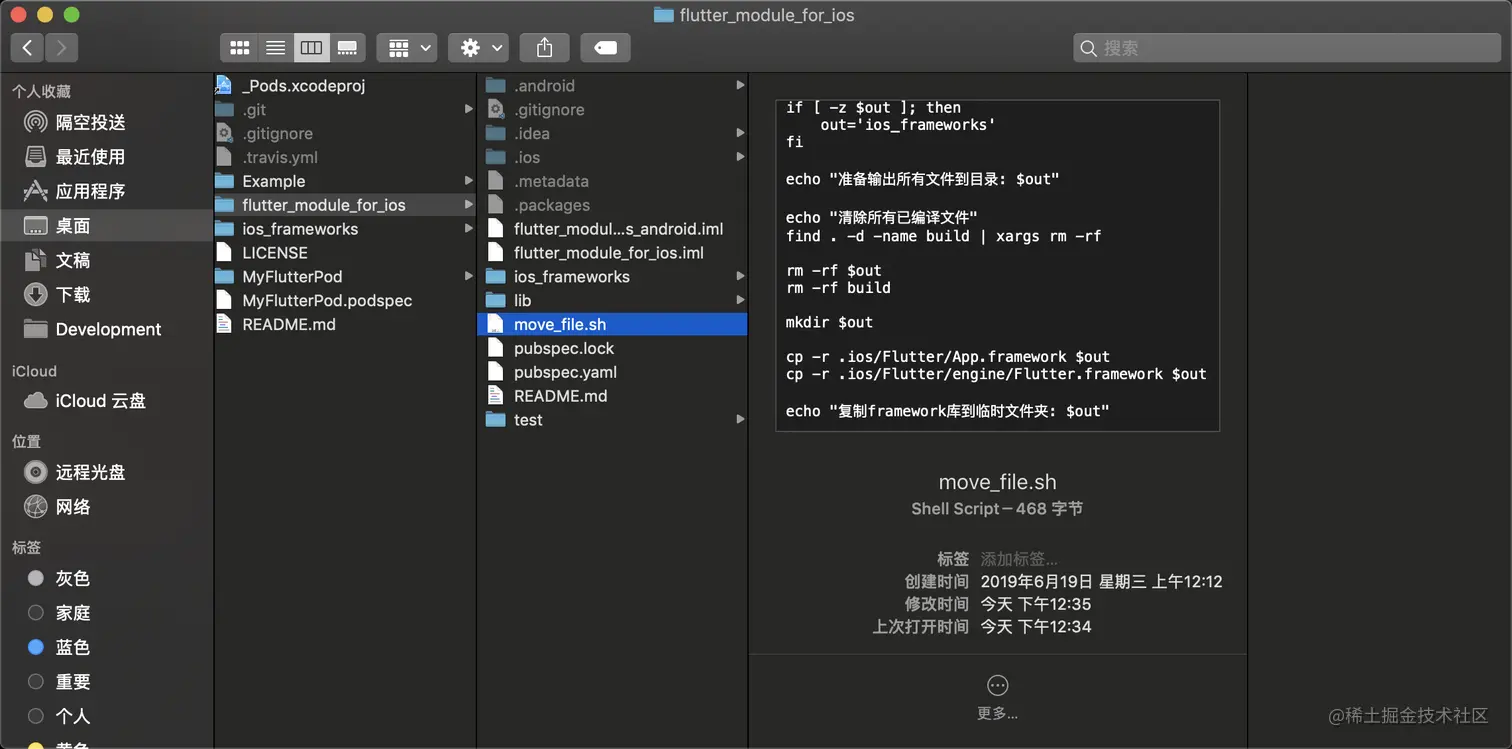The width and height of the screenshot is (1512, 749).
Task: Expand the MyFlutterPod folder arrow
Action: (x=468, y=277)
